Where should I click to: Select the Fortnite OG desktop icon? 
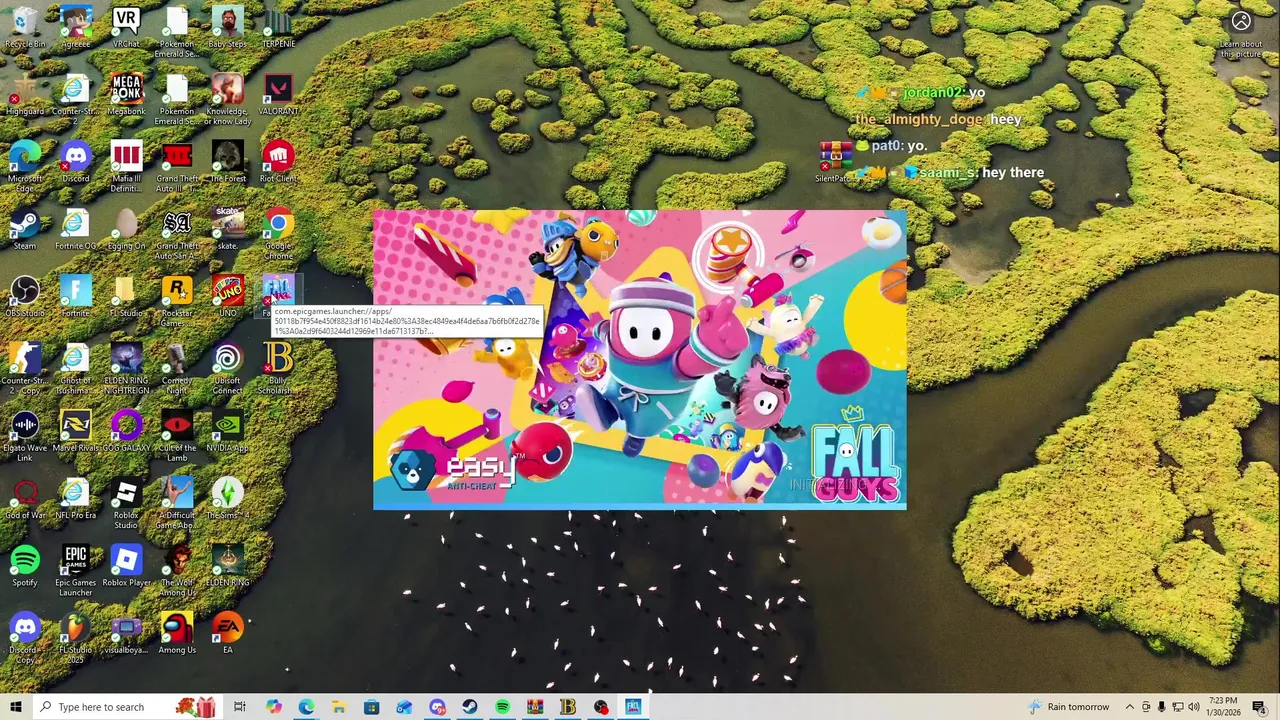(x=76, y=229)
